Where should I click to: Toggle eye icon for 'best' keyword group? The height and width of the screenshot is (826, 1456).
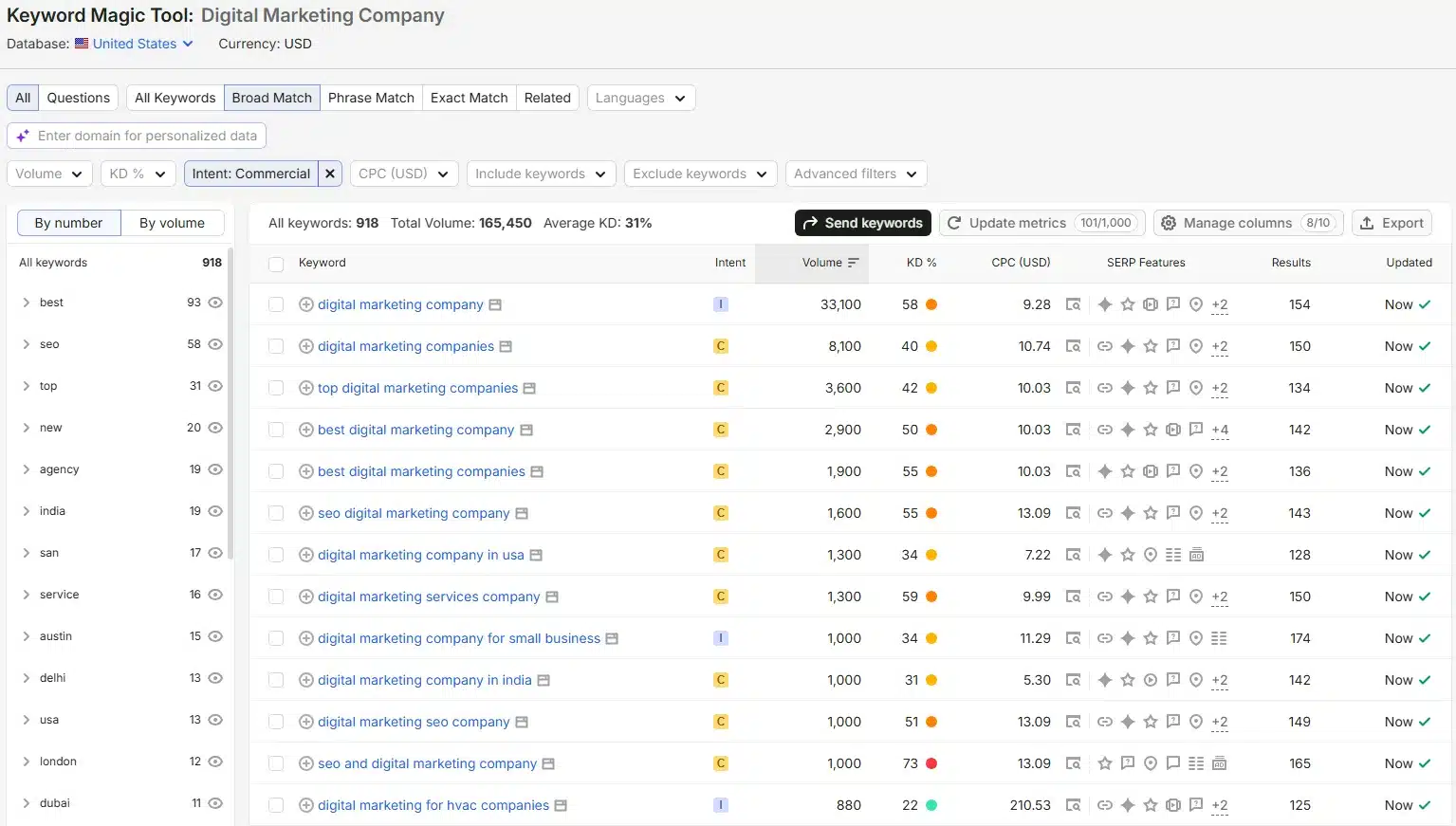[x=215, y=303]
